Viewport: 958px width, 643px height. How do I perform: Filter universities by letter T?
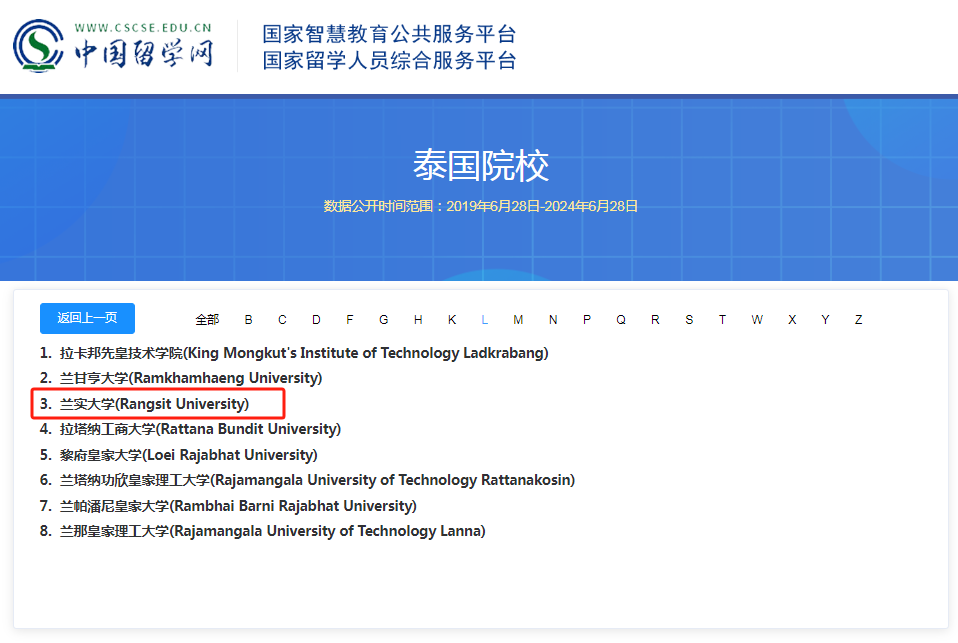point(722,320)
